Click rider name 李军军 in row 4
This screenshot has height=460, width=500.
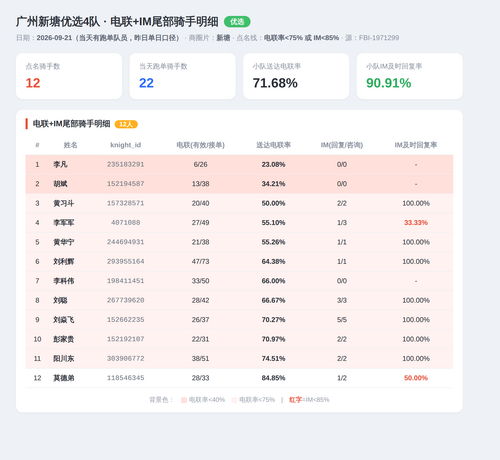(64, 223)
